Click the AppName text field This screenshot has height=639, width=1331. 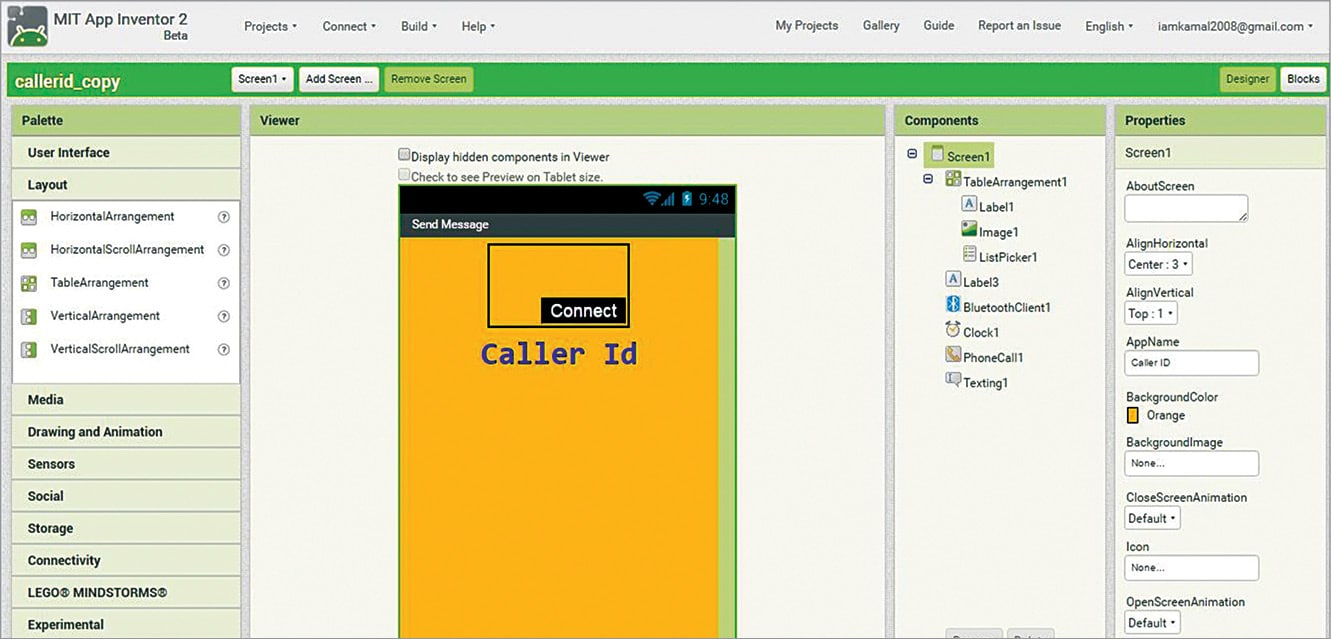[x=1191, y=363]
